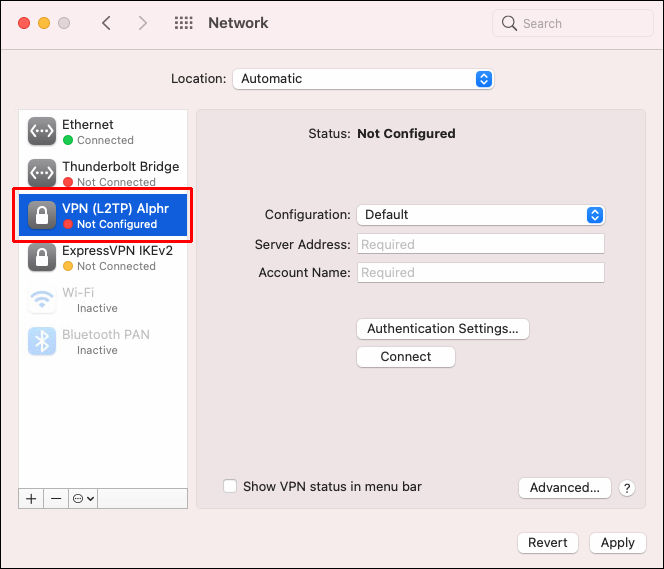Click the Account Name field

pyautogui.click(x=481, y=272)
